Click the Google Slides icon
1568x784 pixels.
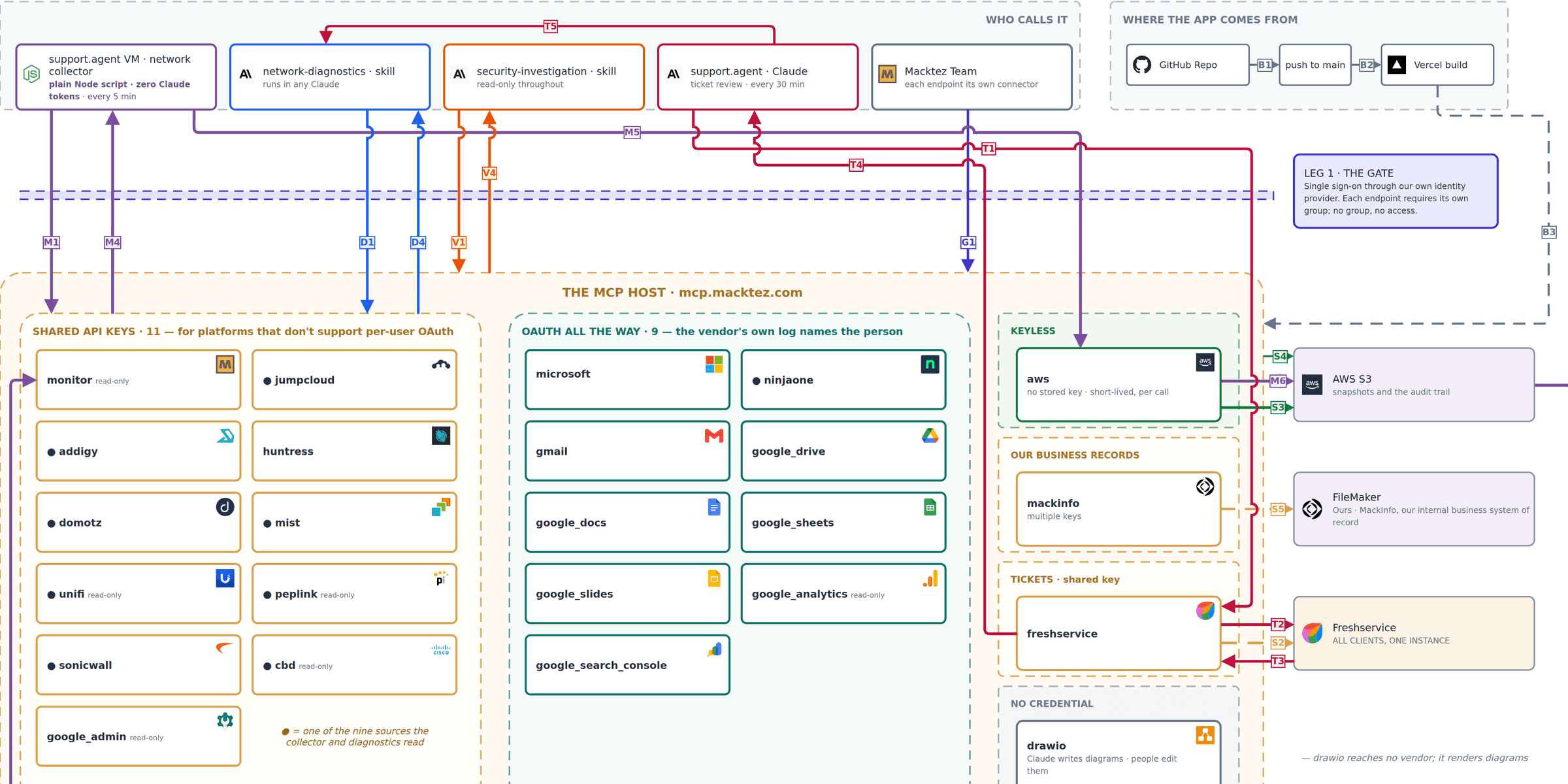pyautogui.click(x=714, y=578)
